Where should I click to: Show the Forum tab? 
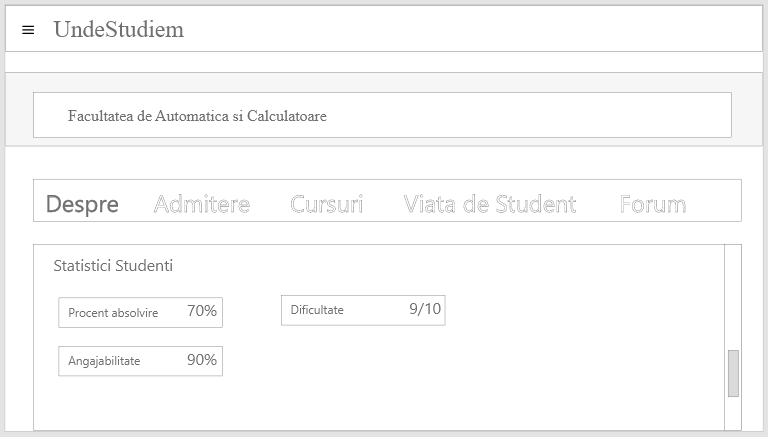pyautogui.click(x=653, y=205)
